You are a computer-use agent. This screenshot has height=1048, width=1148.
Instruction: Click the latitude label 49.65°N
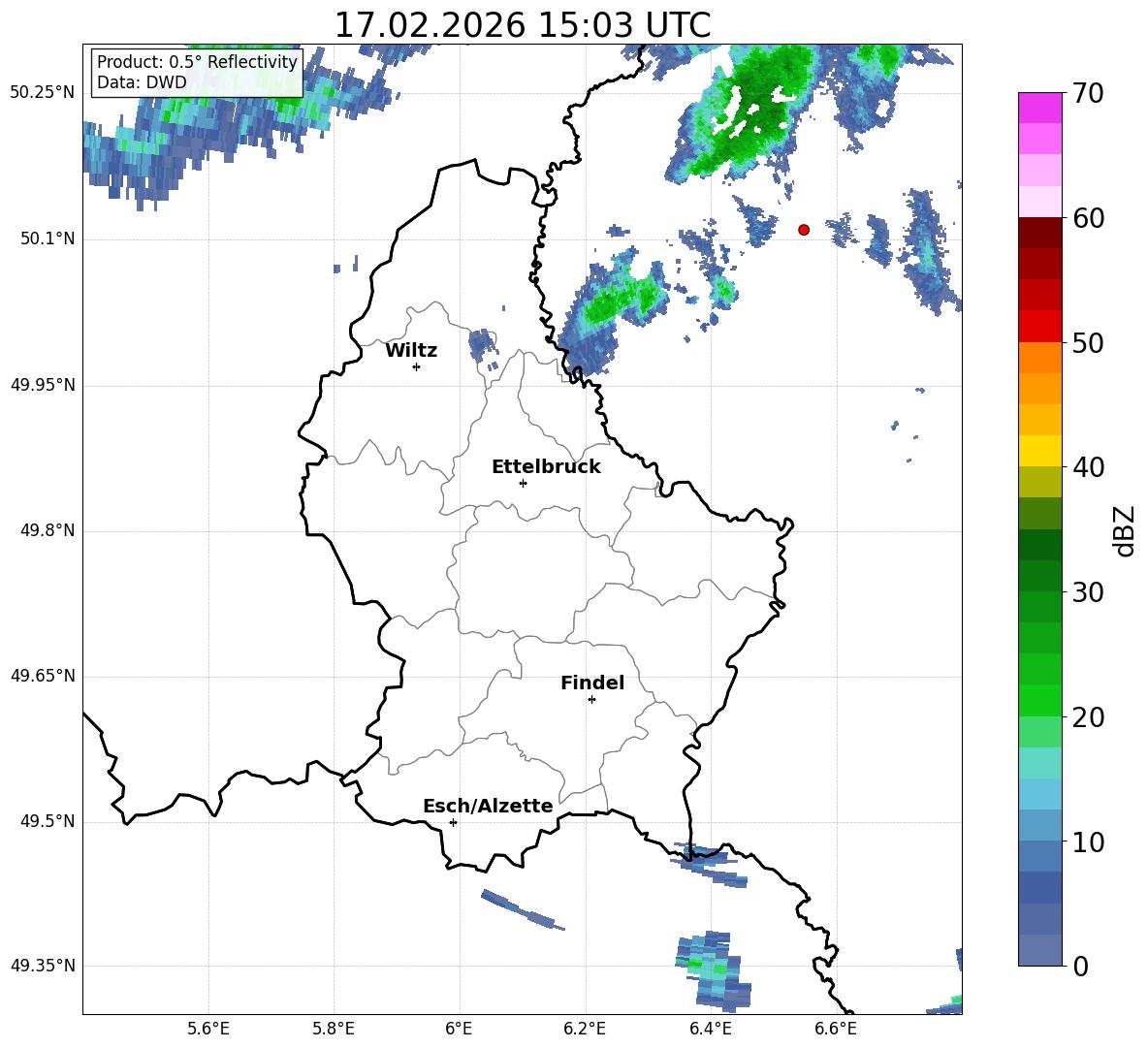pyautogui.click(x=43, y=676)
